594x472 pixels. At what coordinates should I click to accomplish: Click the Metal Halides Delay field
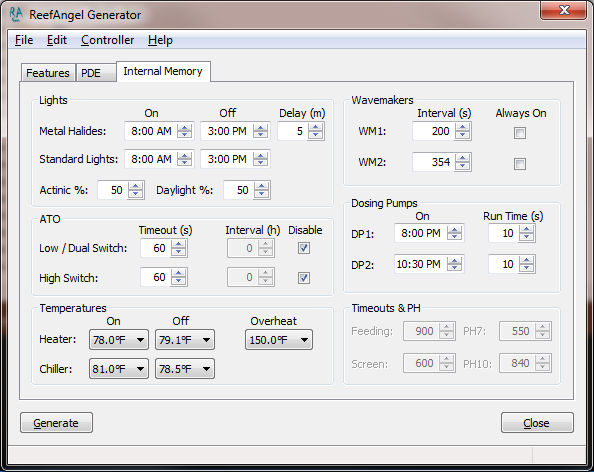[293, 131]
